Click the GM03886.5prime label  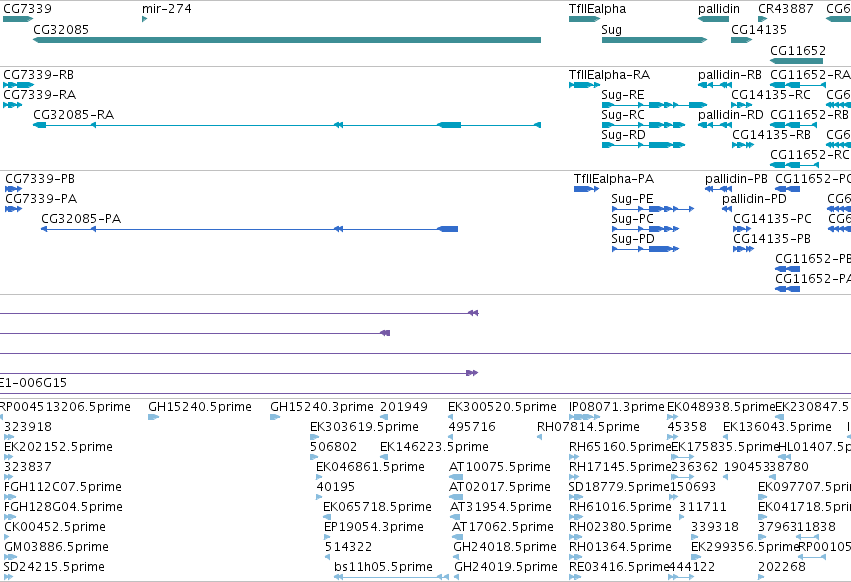pos(56,547)
